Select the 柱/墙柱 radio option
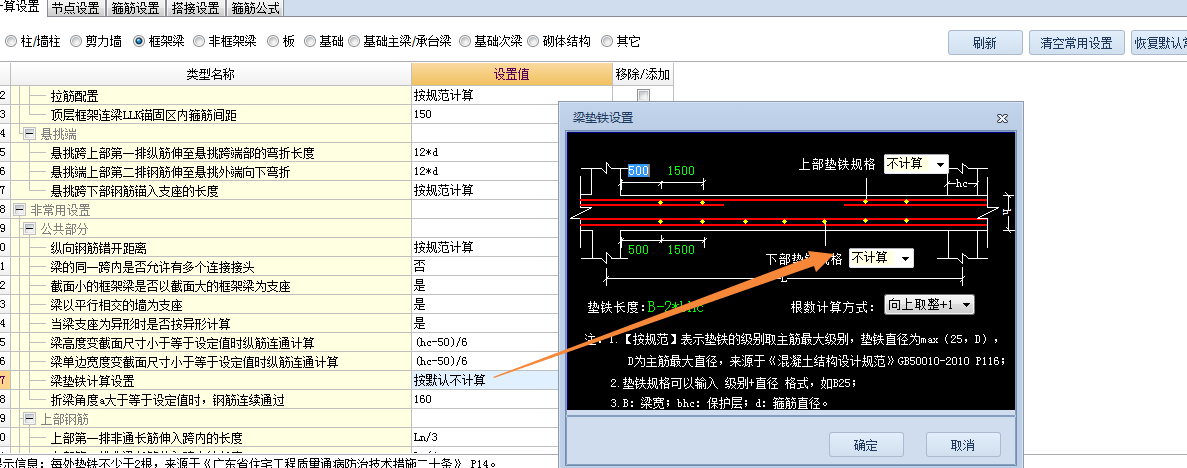1187x468 pixels. (x=11, y=42)
